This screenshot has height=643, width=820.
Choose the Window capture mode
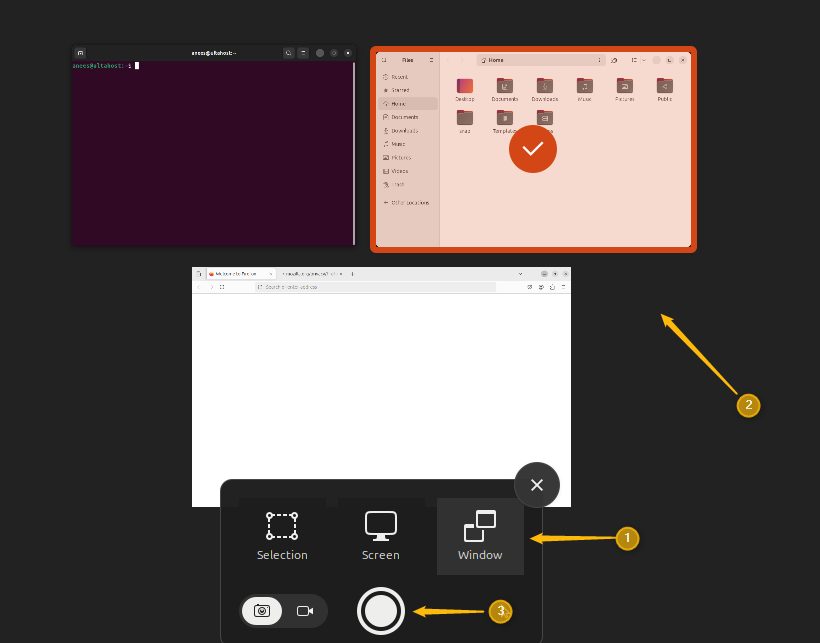pos(480,536)
